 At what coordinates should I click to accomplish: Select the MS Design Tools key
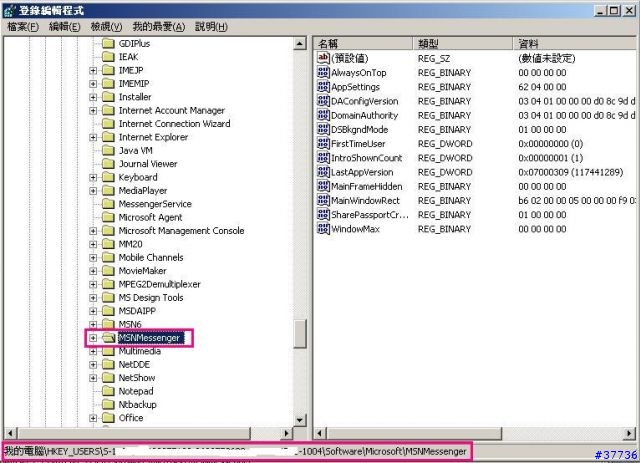151,298
